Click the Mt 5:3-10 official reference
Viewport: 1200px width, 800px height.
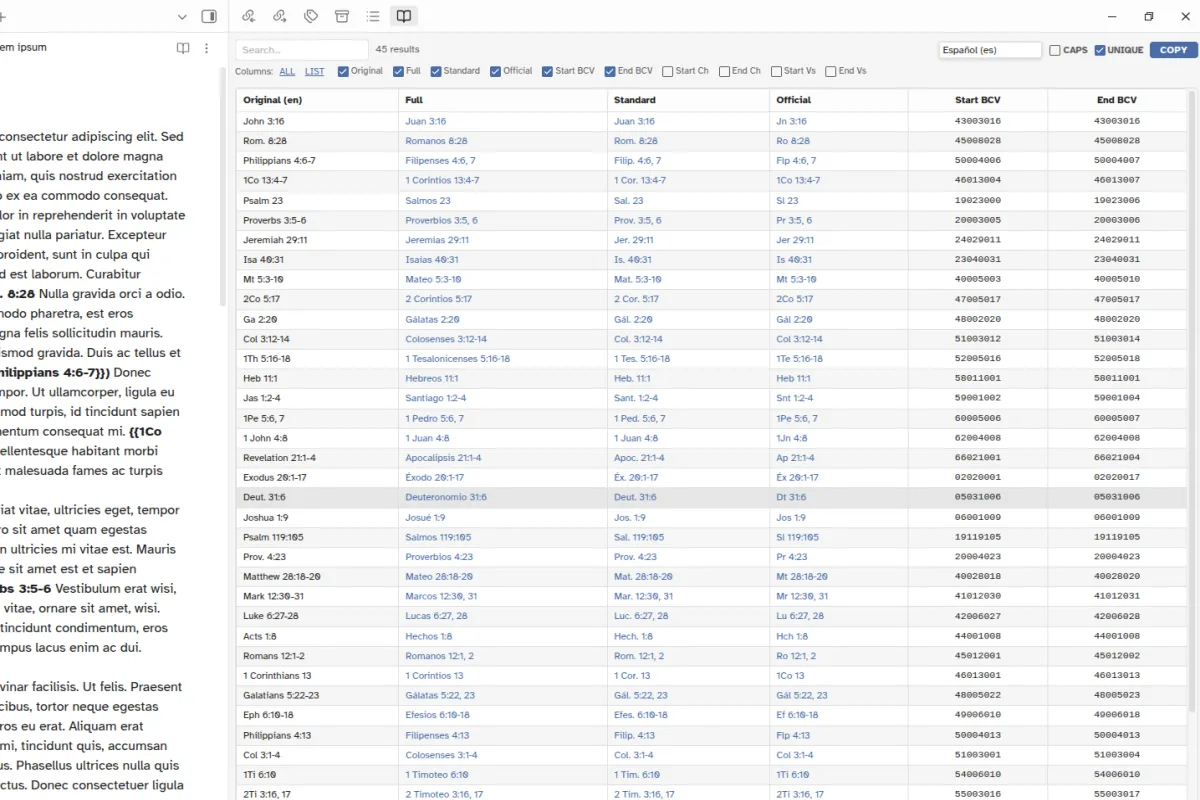797,280
